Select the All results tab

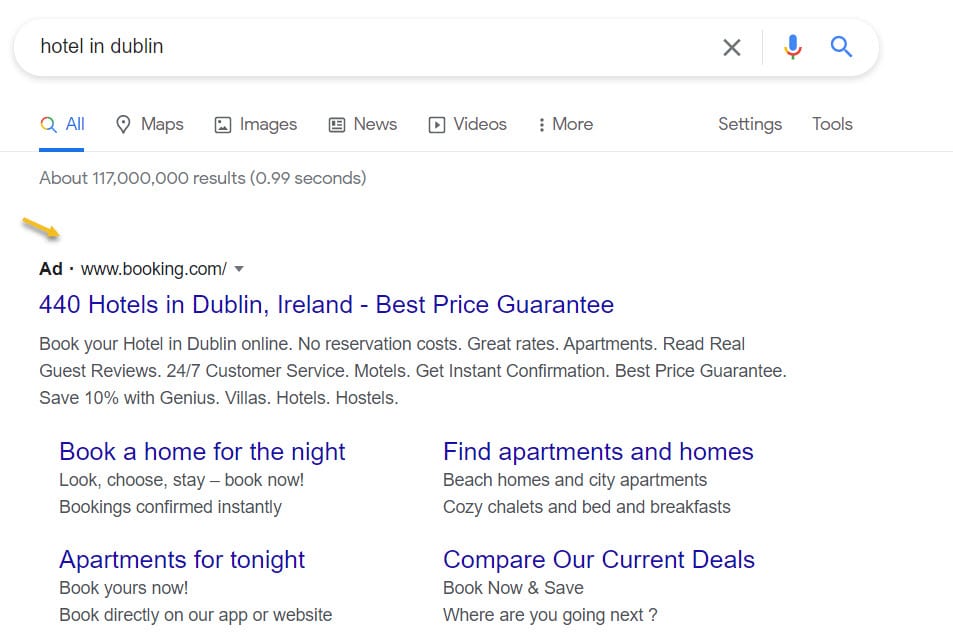(x=61, y=124)
